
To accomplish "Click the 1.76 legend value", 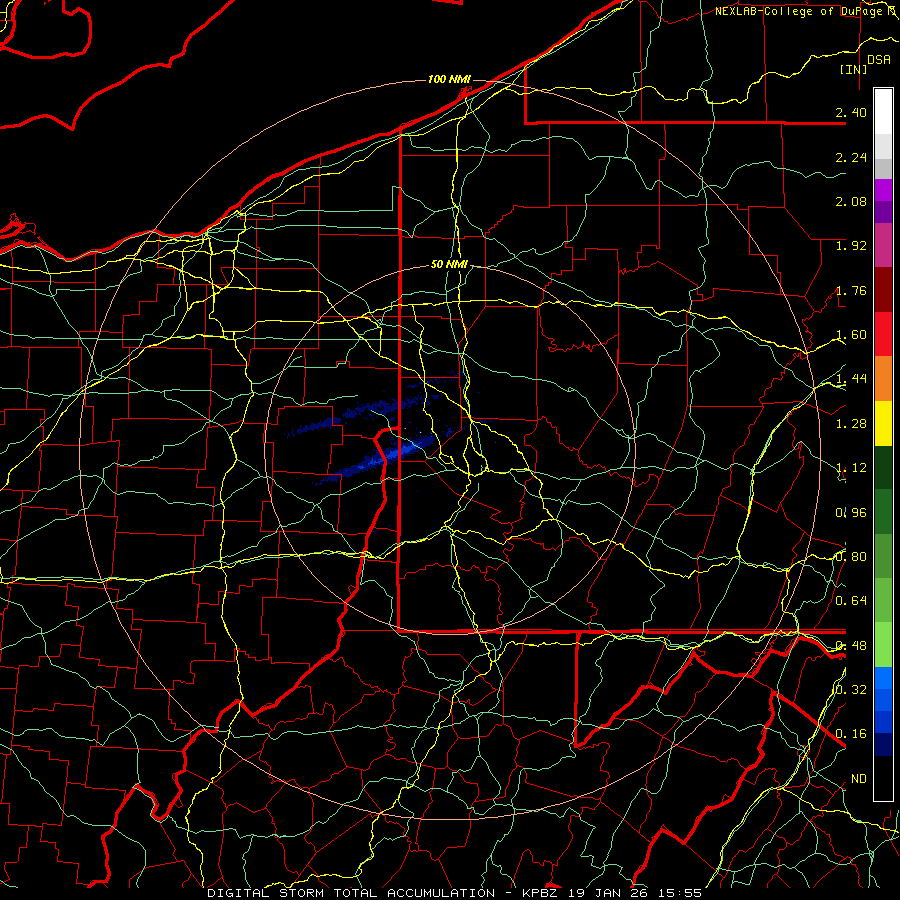I will [851, 290].
